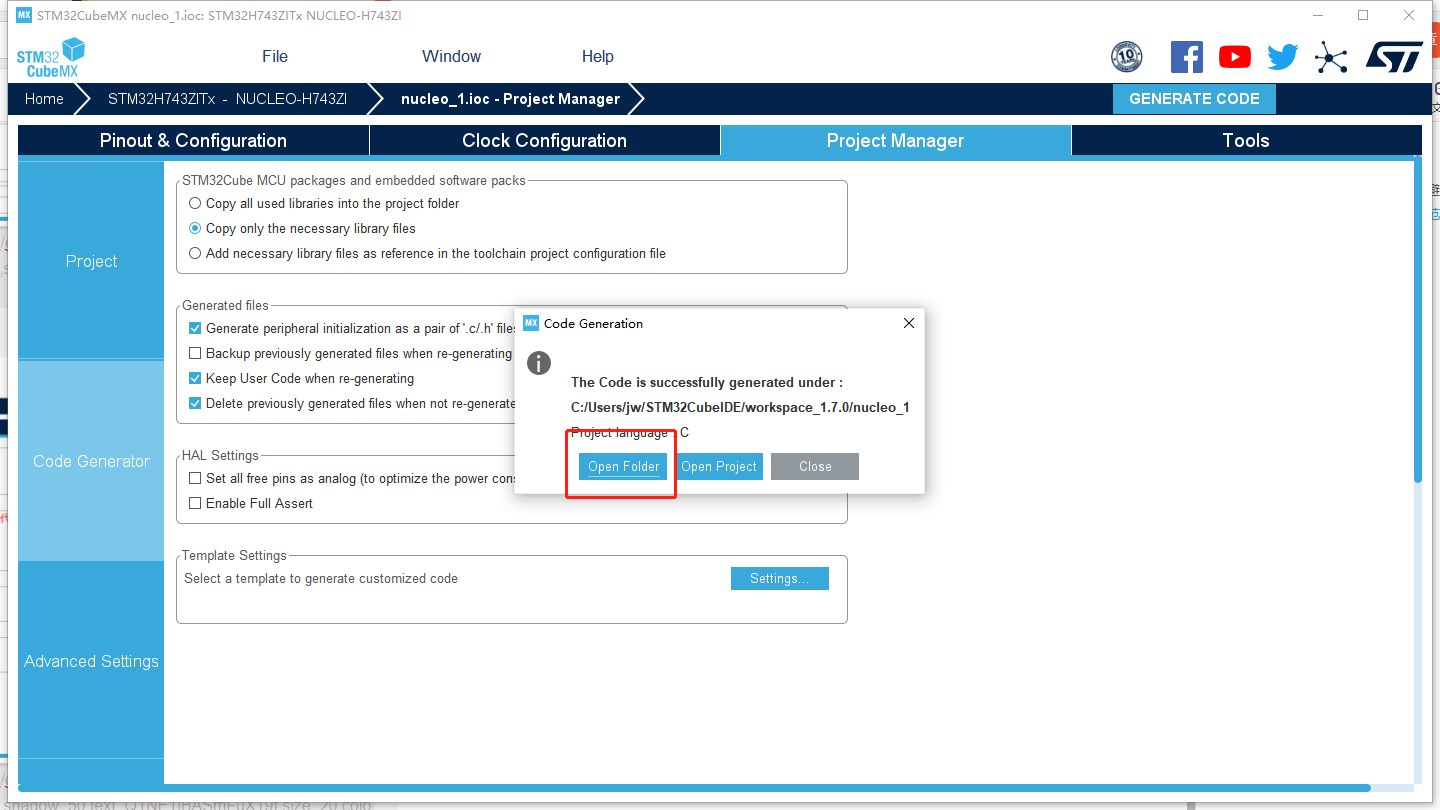Switch to Pinout & Configuration tab

click(193, 141)
